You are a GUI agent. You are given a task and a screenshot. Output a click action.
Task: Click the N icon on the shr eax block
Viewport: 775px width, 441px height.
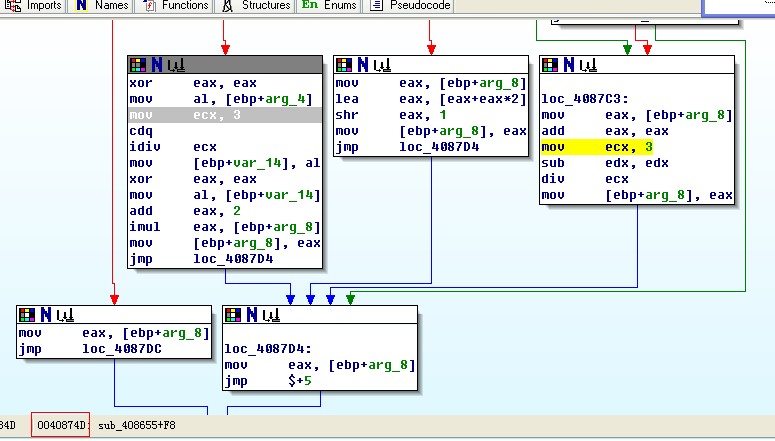pos(361,65)
